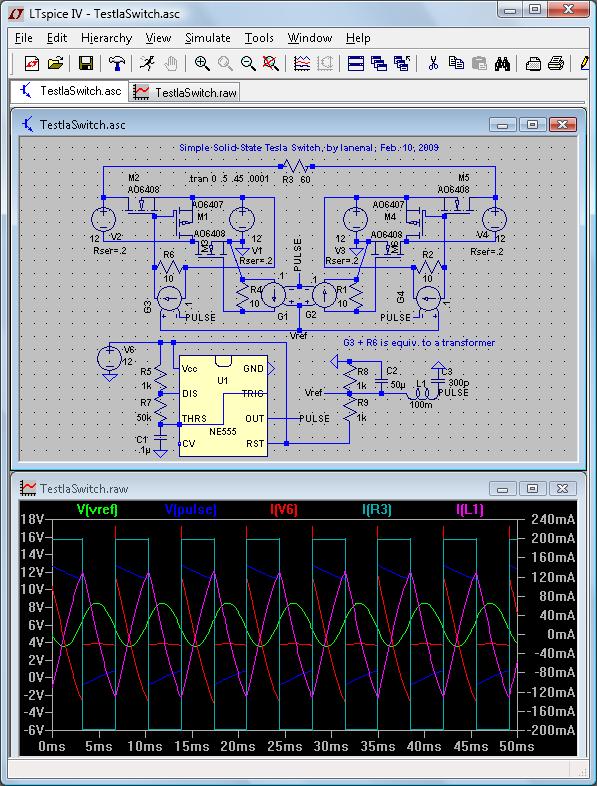Open the Control Panel hammer icon

[117, 63]
